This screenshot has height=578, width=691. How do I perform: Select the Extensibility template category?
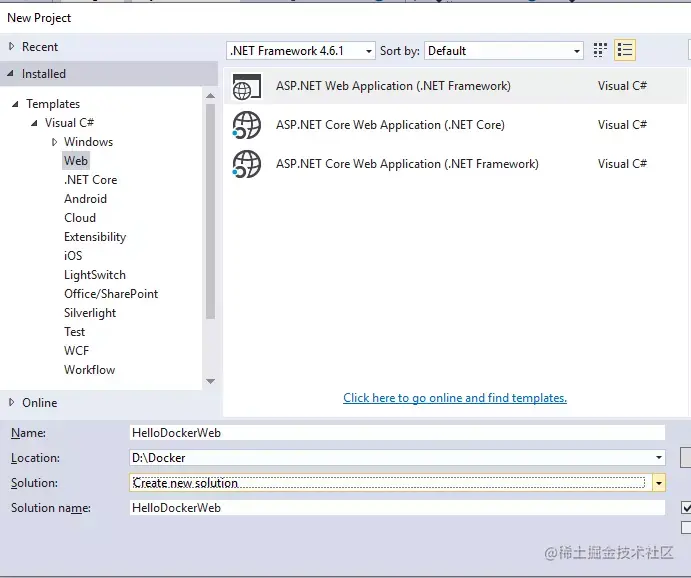95,237
